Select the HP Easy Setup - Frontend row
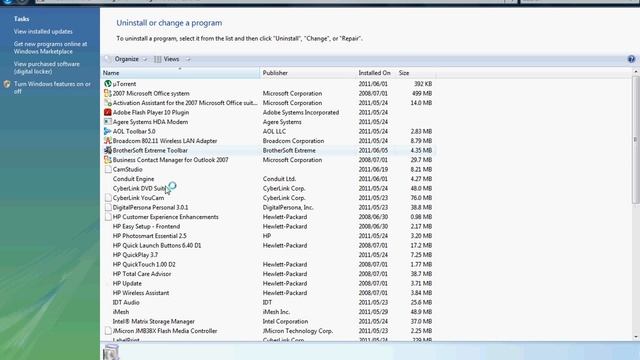This screenshot has width=640, height=360. (269, 227)
